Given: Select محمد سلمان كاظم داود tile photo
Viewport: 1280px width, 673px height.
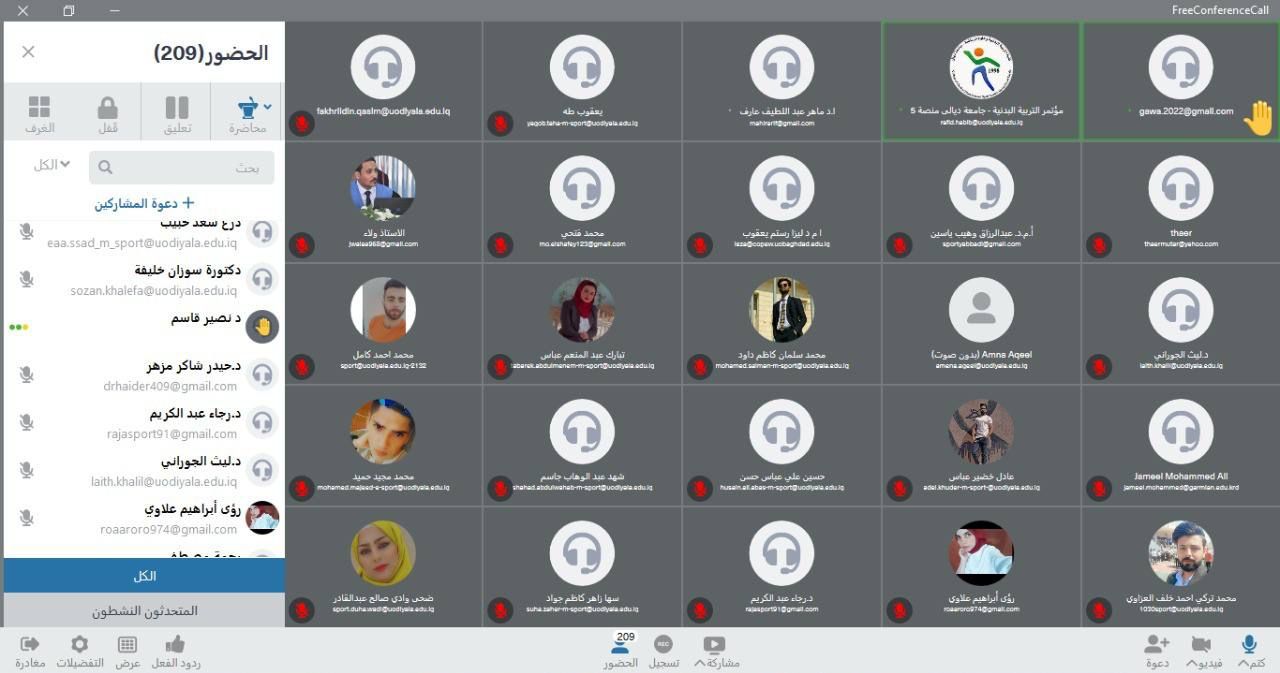Looking at the screenshot, I should (x=781, y=310).
